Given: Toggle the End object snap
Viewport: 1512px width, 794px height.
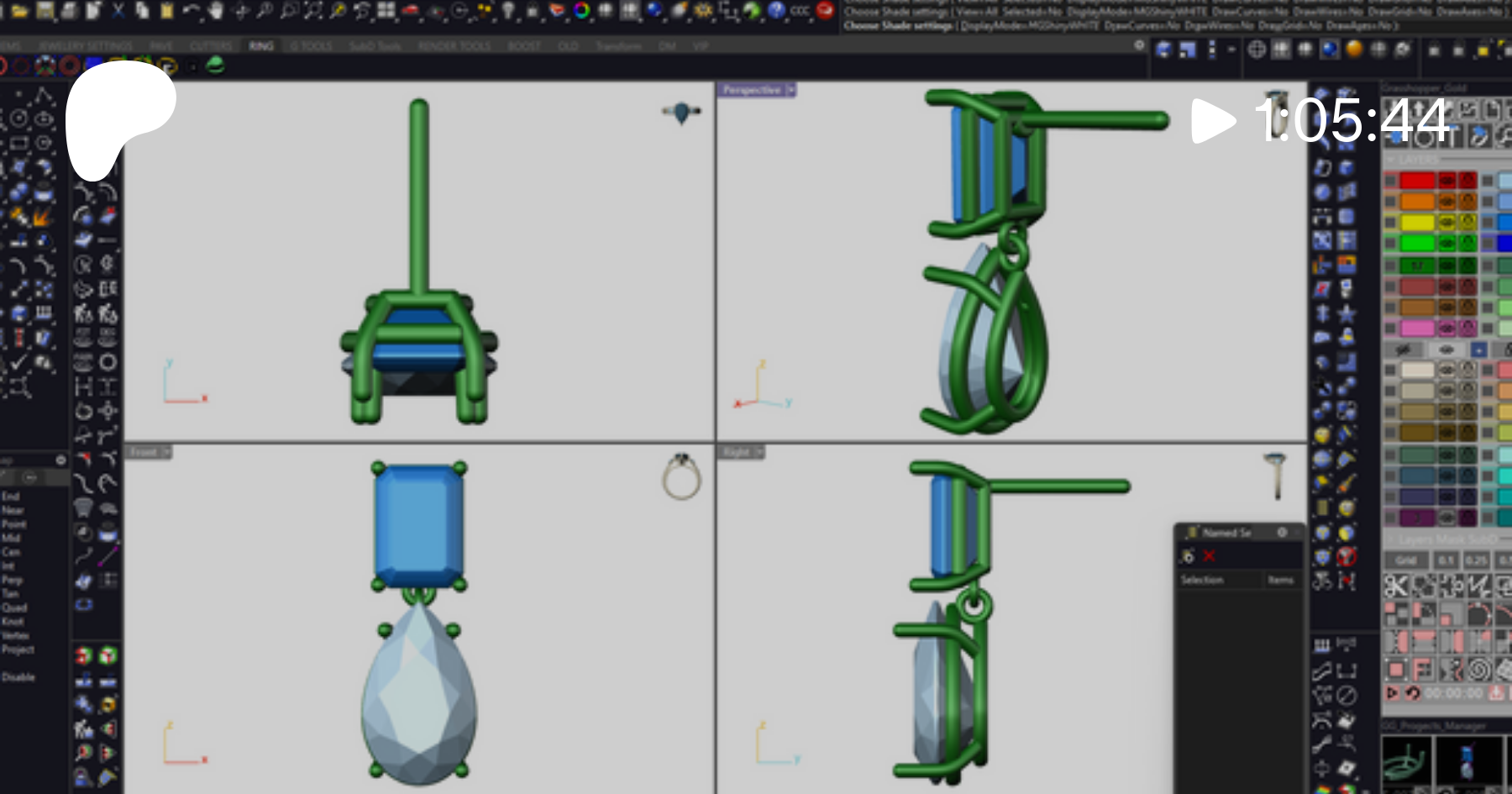Looking at the screenshot, I should tap(10, 497).
